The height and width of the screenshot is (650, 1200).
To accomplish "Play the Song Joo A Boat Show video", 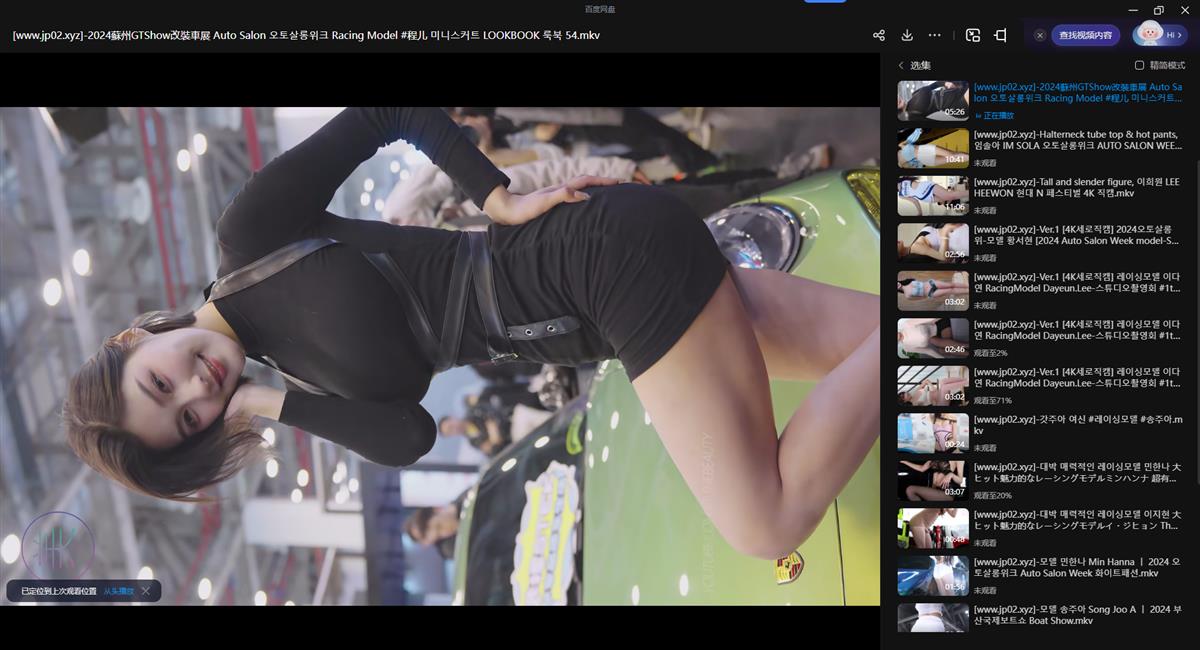I will click(1078, 614).
